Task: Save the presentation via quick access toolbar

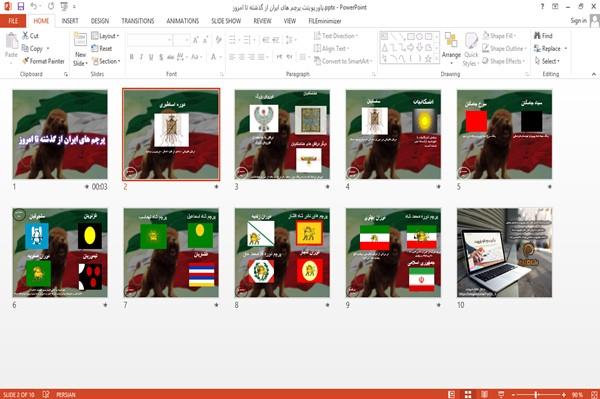Action: [21, 6]
